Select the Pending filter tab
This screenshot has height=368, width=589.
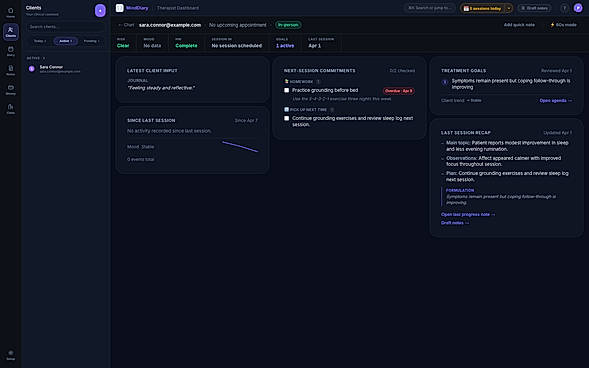click(91, 41)
